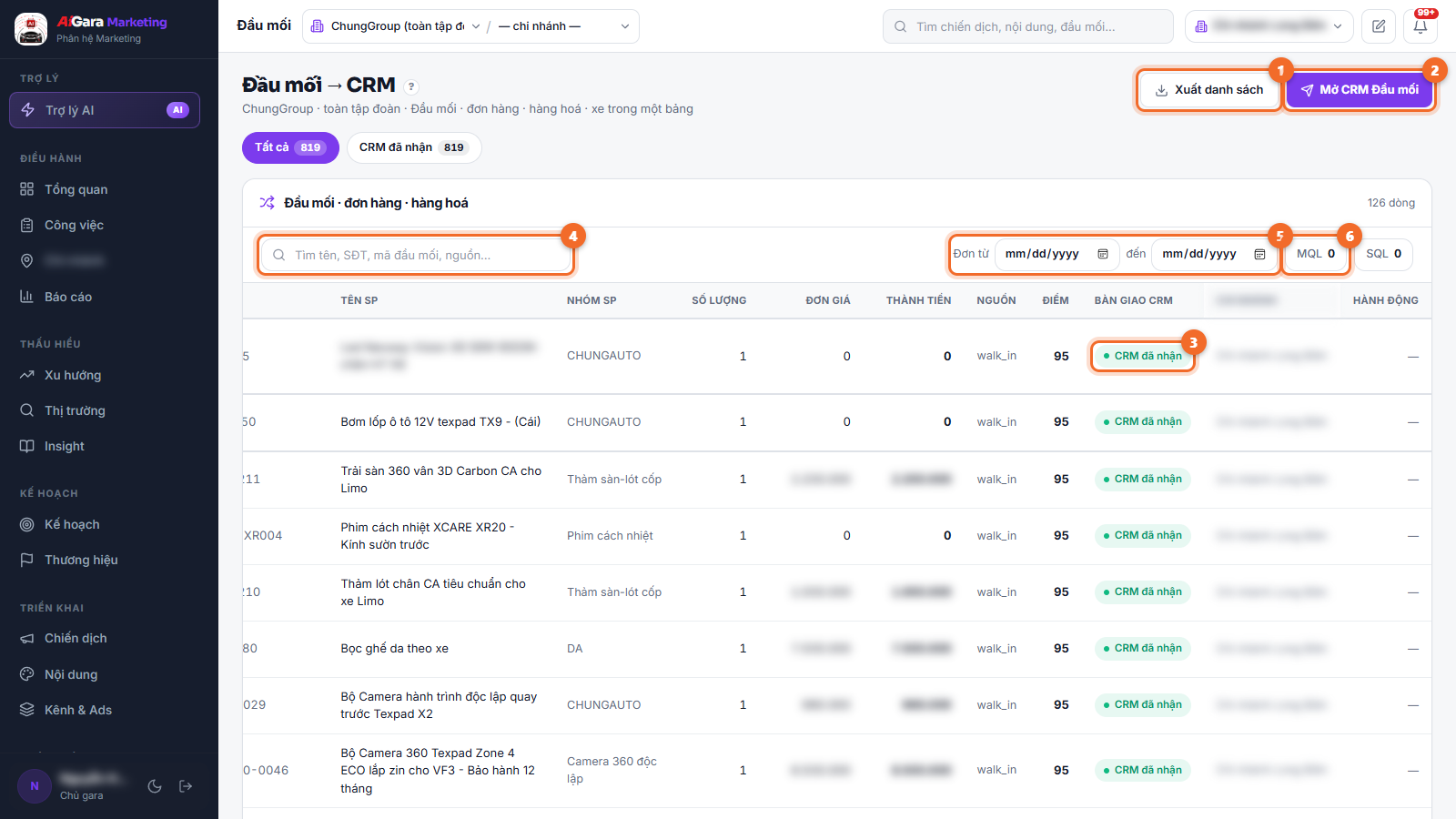Viewport: 1456px width, 819px height.
Task: Open Insight in the sidebar
Action: 105,446
